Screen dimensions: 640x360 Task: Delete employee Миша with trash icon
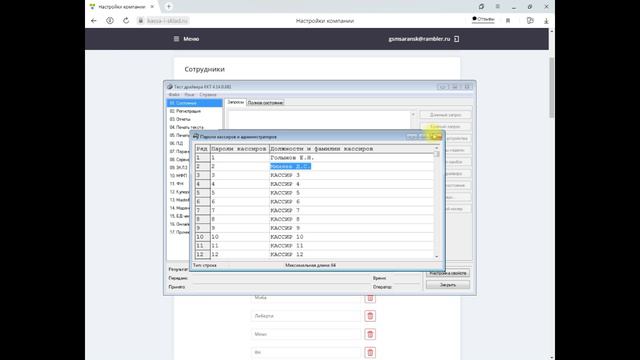click(x=370, y=298)
